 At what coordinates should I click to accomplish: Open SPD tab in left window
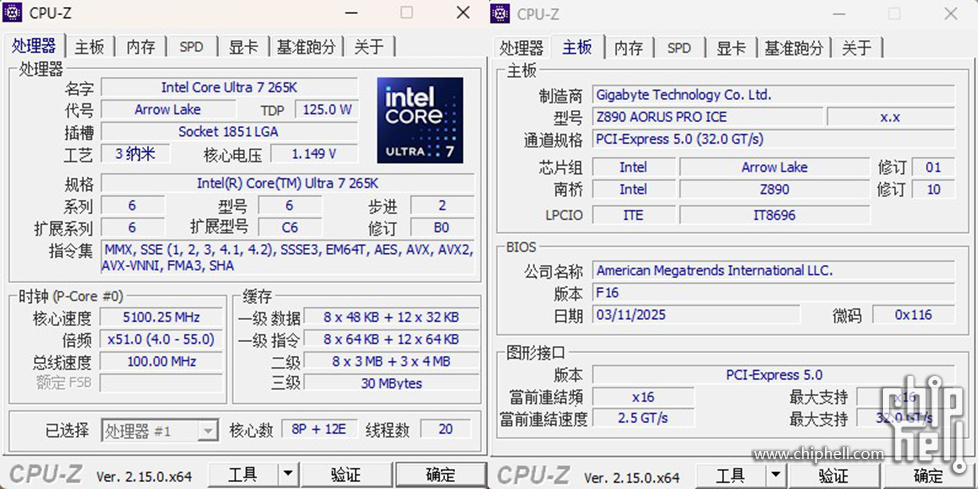tap(192, 47)
